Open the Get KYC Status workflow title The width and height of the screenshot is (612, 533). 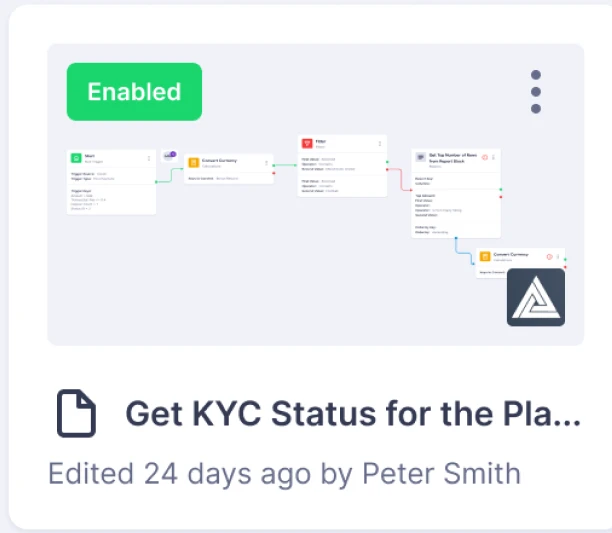point(352,414)
